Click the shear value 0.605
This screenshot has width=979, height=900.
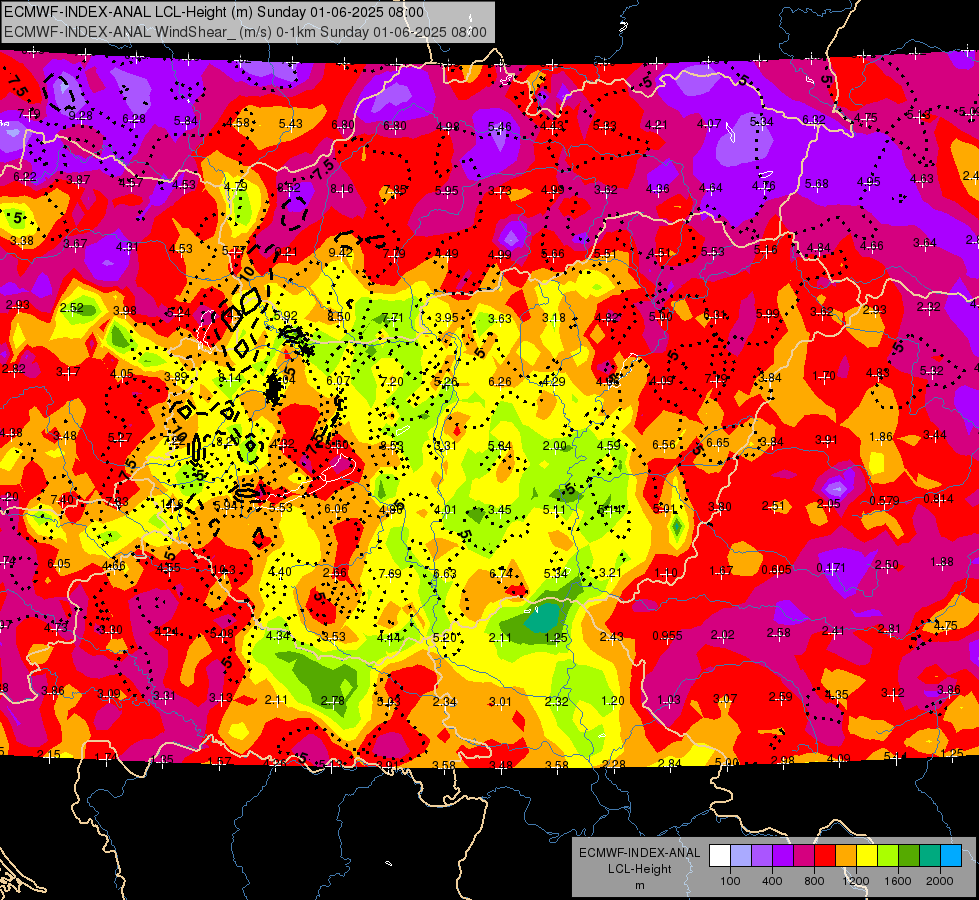click(777, 570)
